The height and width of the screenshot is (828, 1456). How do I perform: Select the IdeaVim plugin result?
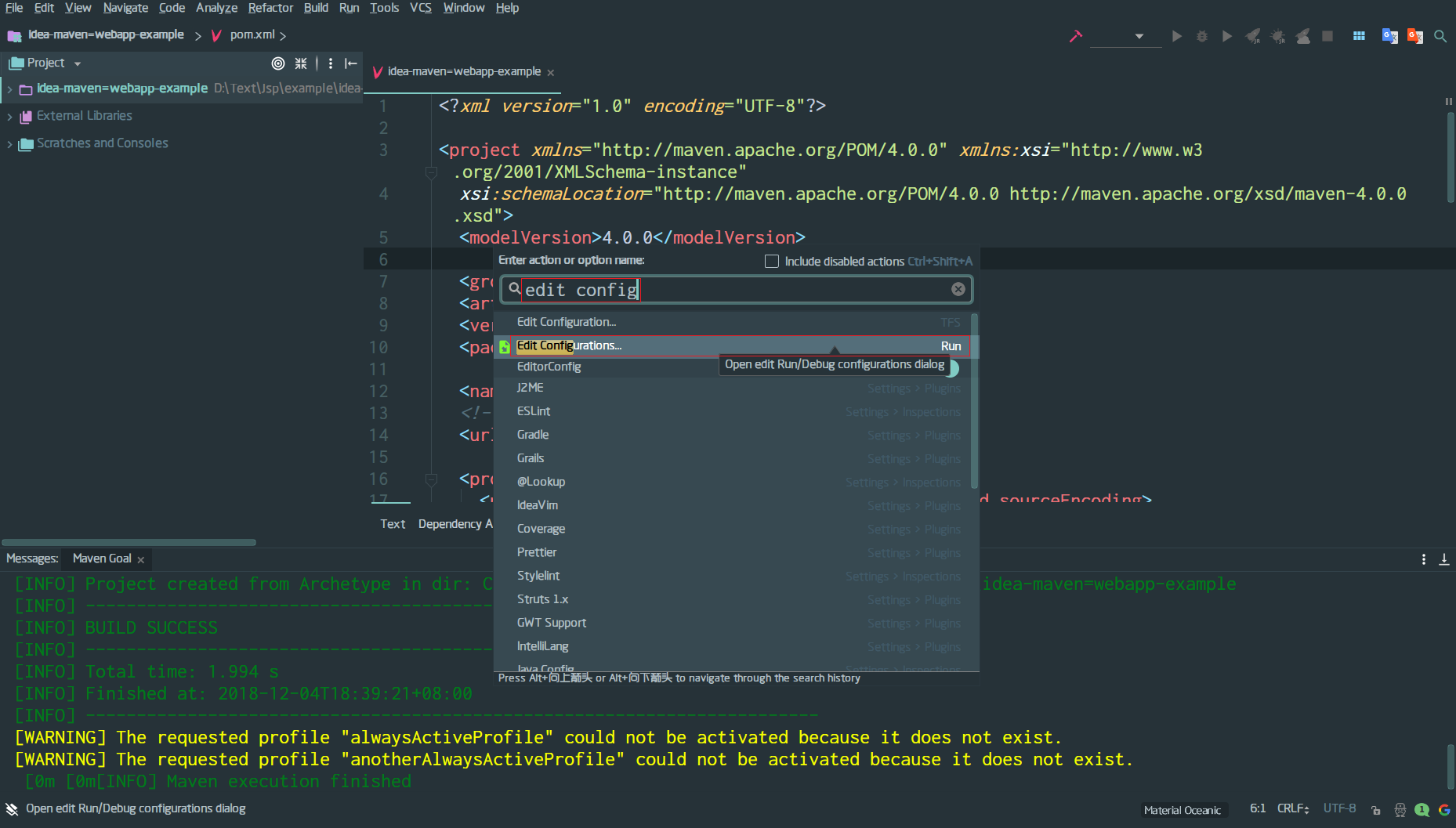(733, 505)
